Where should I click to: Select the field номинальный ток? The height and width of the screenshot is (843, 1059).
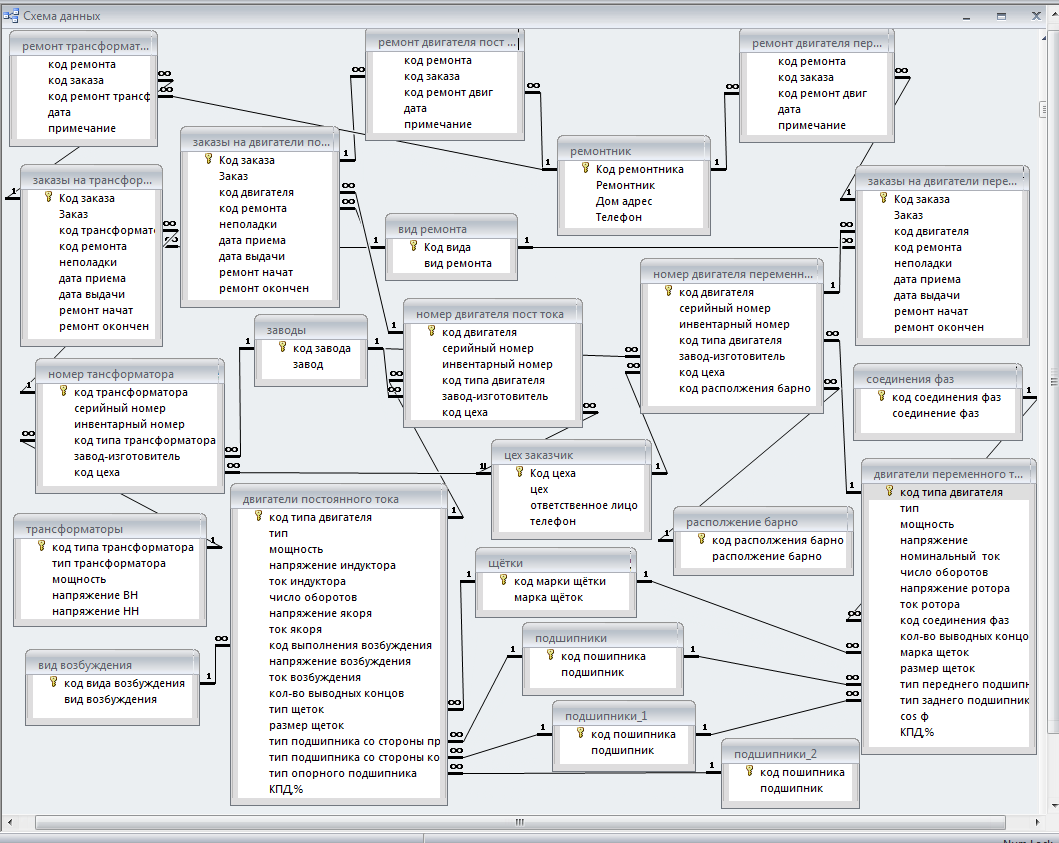tap(950, 557)
